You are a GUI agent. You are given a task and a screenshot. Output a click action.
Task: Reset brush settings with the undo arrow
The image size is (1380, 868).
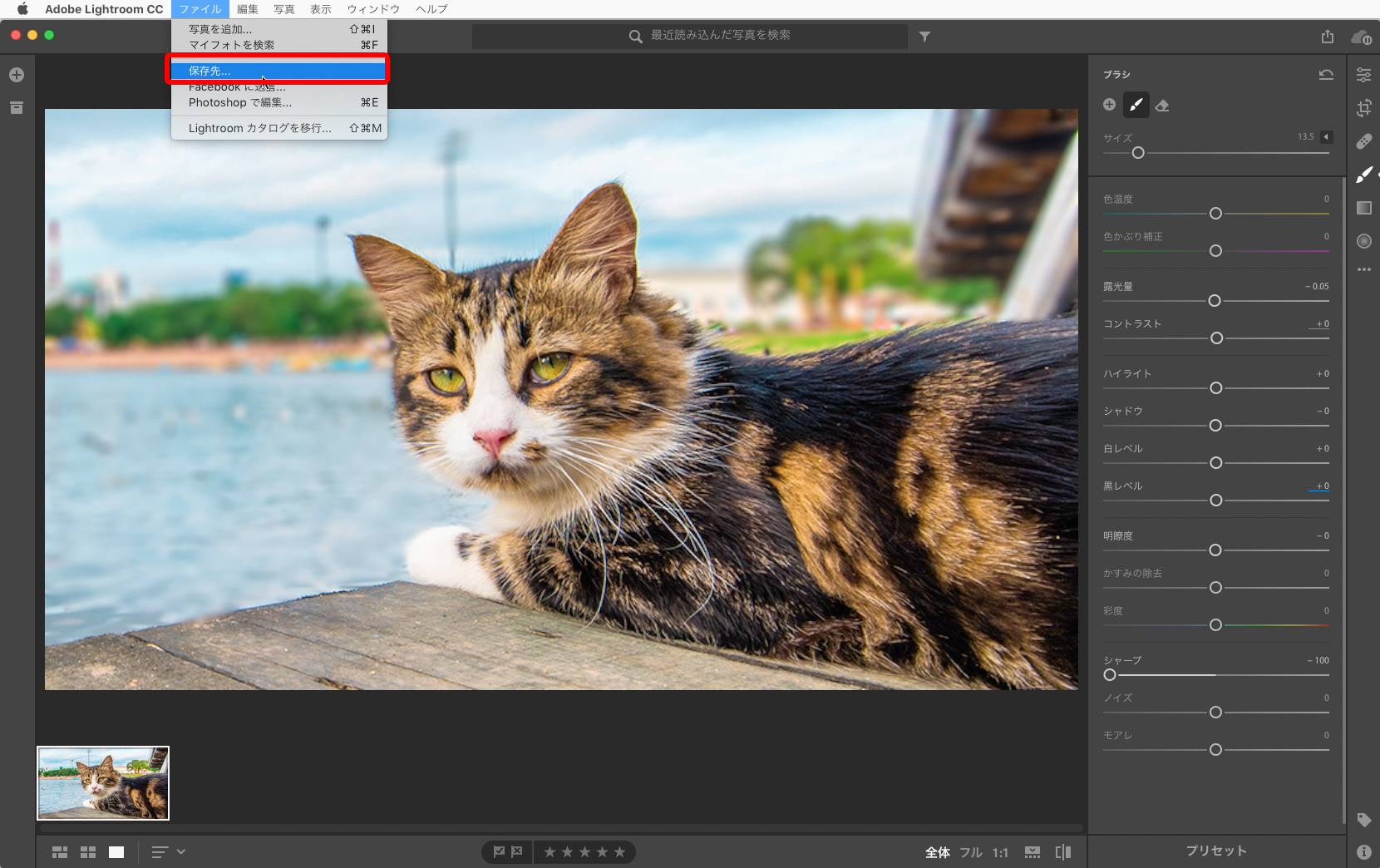click(x=1326, y=75)
